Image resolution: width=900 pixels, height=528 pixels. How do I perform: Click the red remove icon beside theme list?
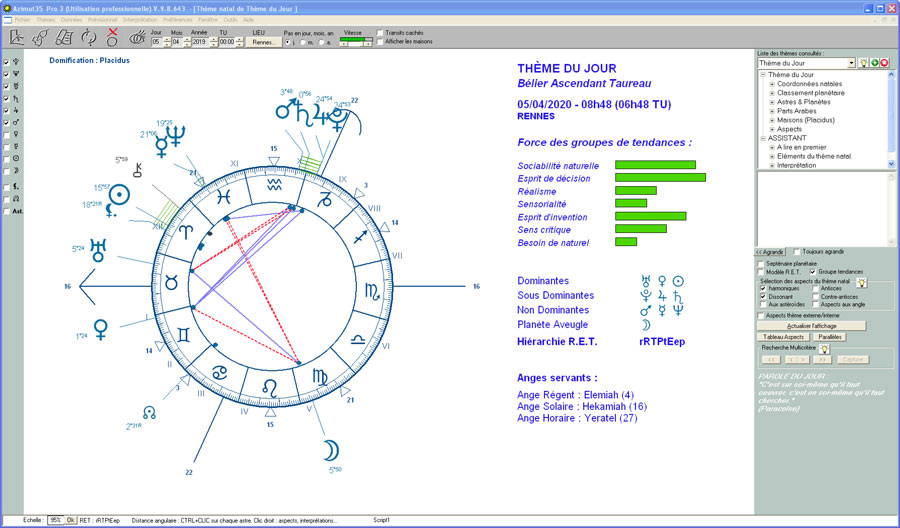884,63
